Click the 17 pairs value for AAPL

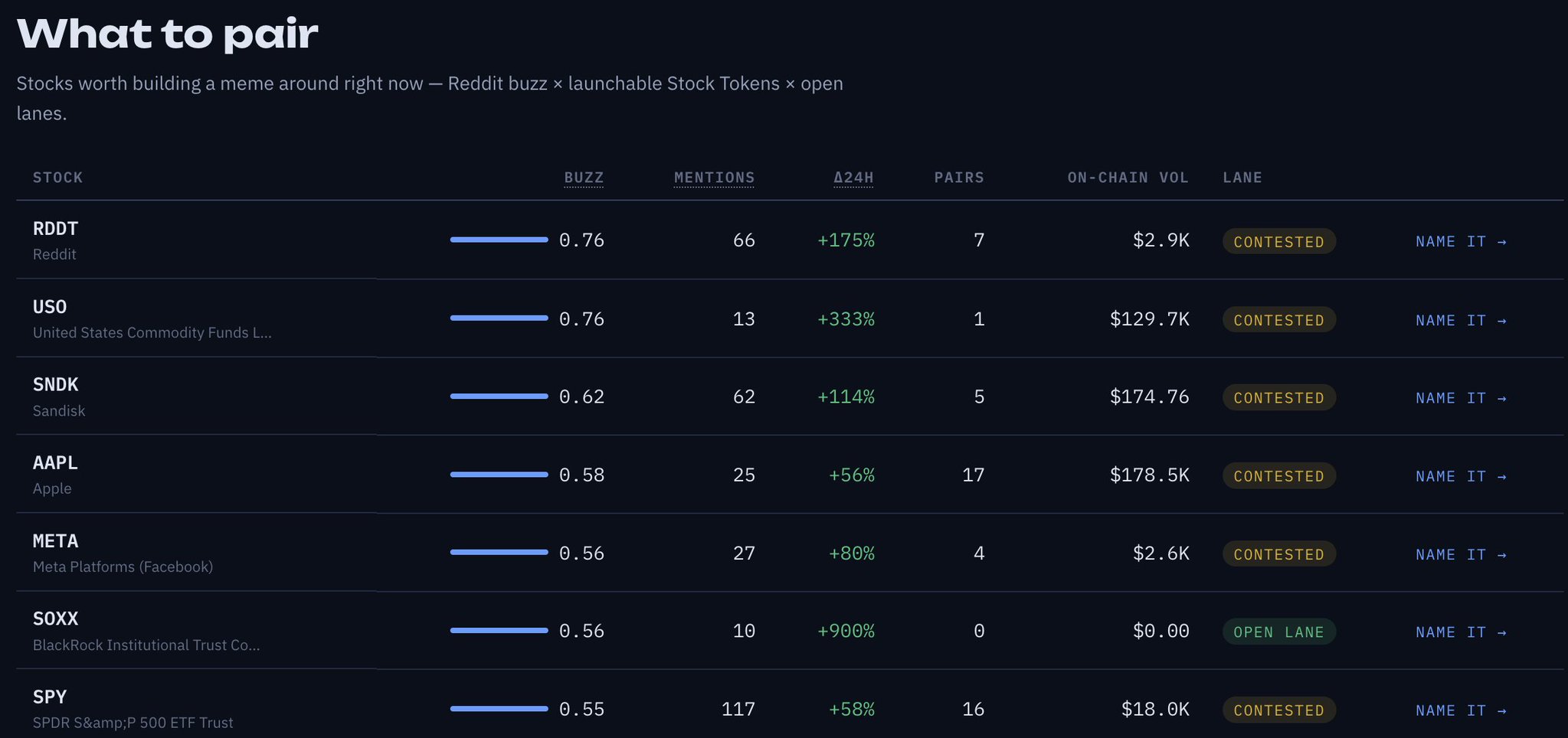pos(974,475)
